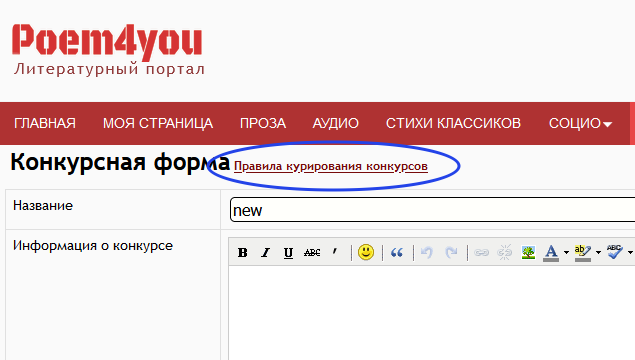Viewport: 635px width, 360px height.
Task: Apply the text highlight color button
Action: click(x=583, y=253)
